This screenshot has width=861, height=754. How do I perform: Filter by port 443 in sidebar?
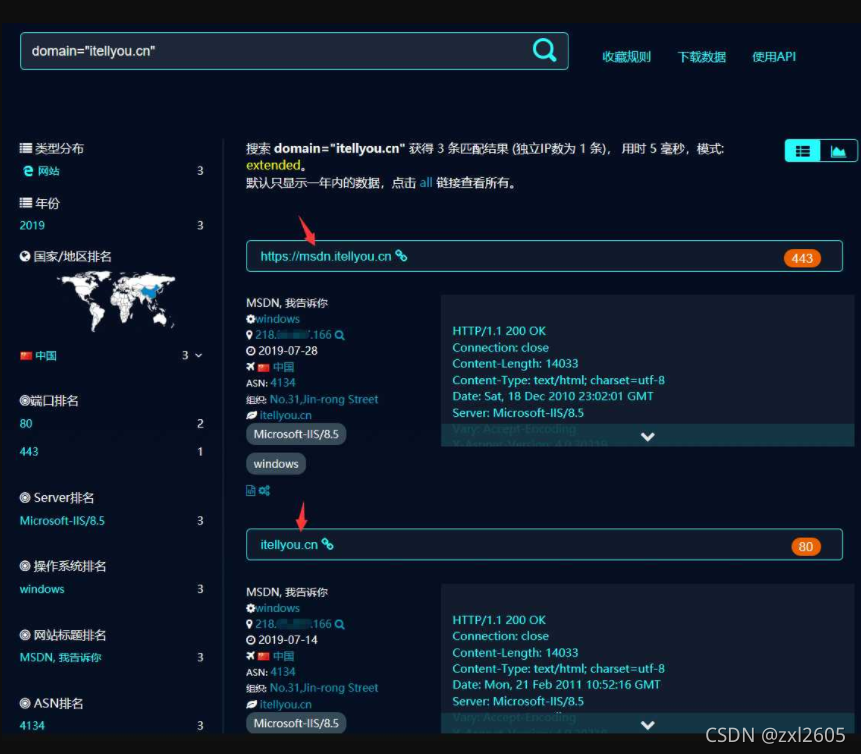point(29,451)
